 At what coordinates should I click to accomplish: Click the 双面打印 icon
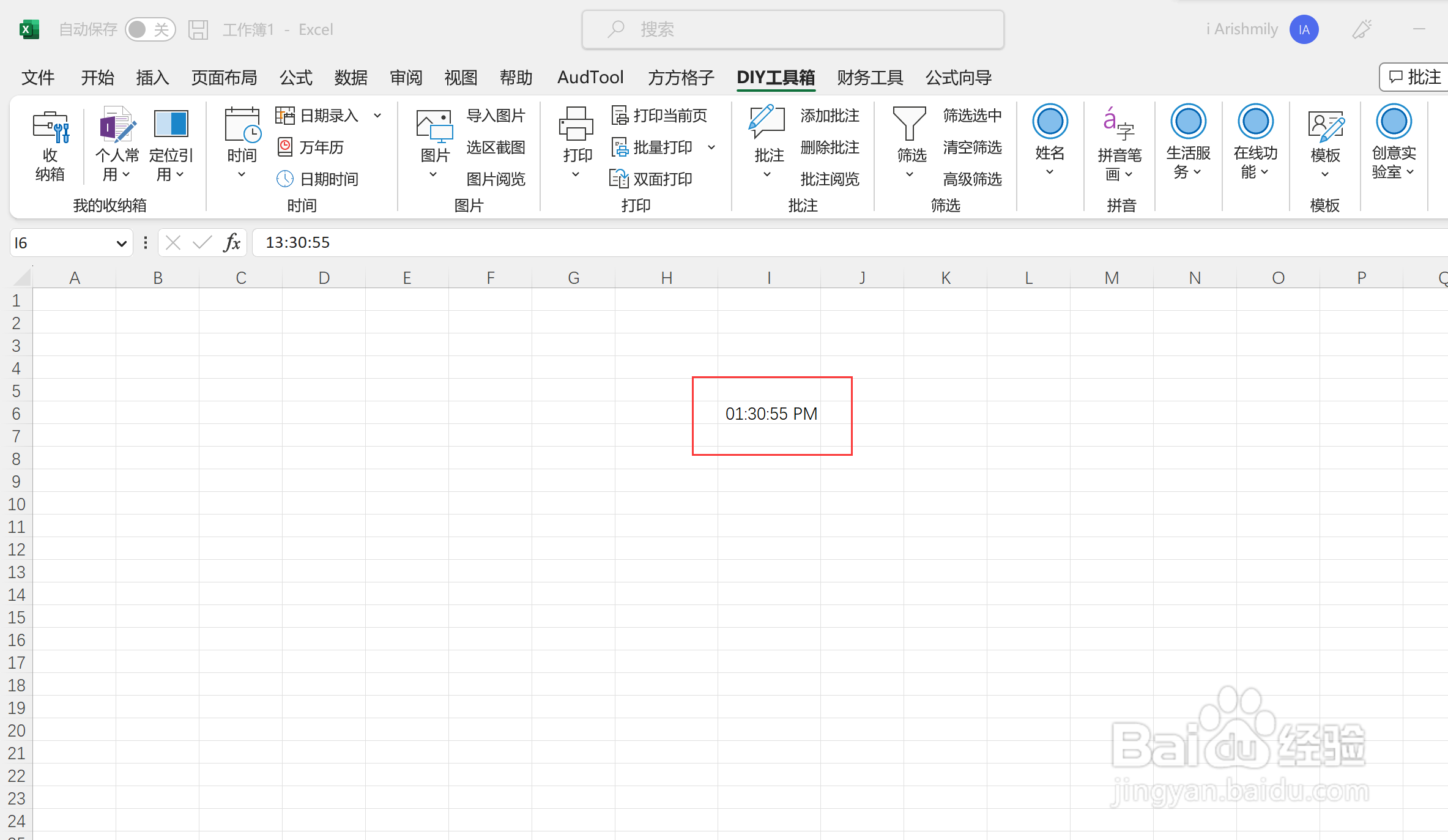619,179
